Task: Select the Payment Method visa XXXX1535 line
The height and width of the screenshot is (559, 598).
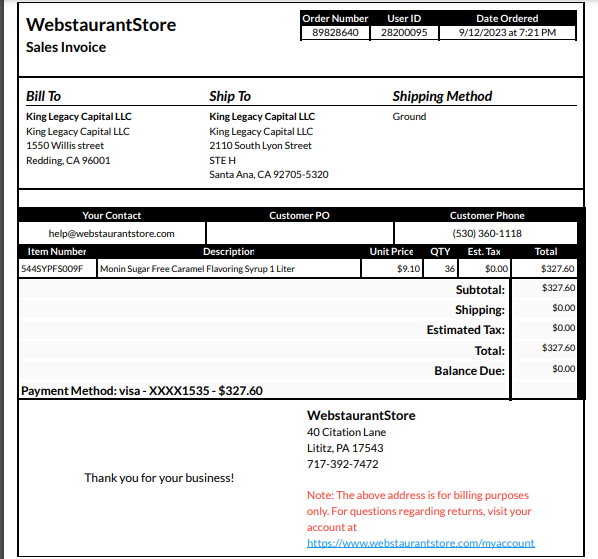Action: tap(142, 391)
